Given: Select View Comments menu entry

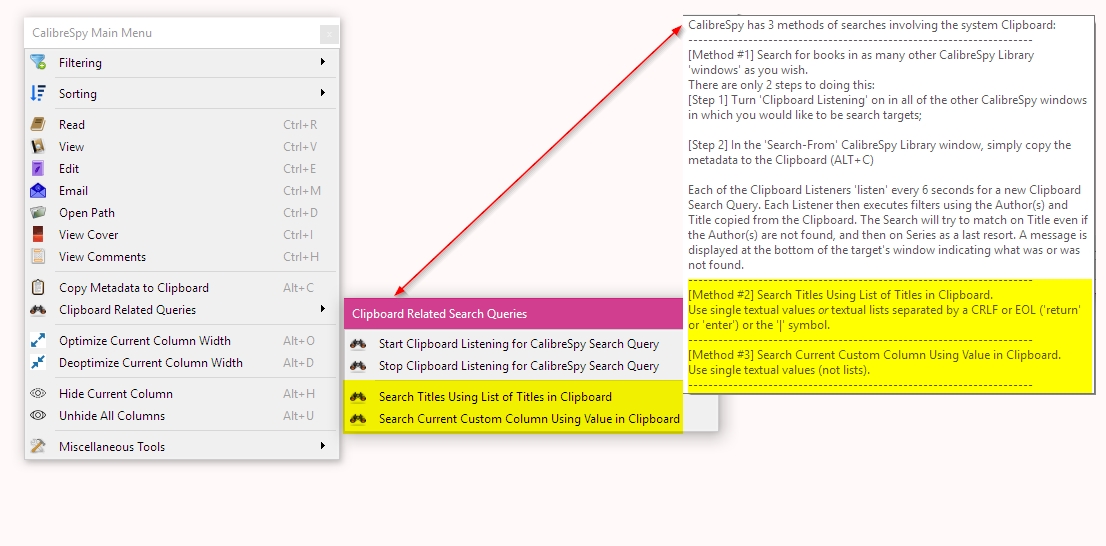Looking at the screenshot, I should 182,256.
